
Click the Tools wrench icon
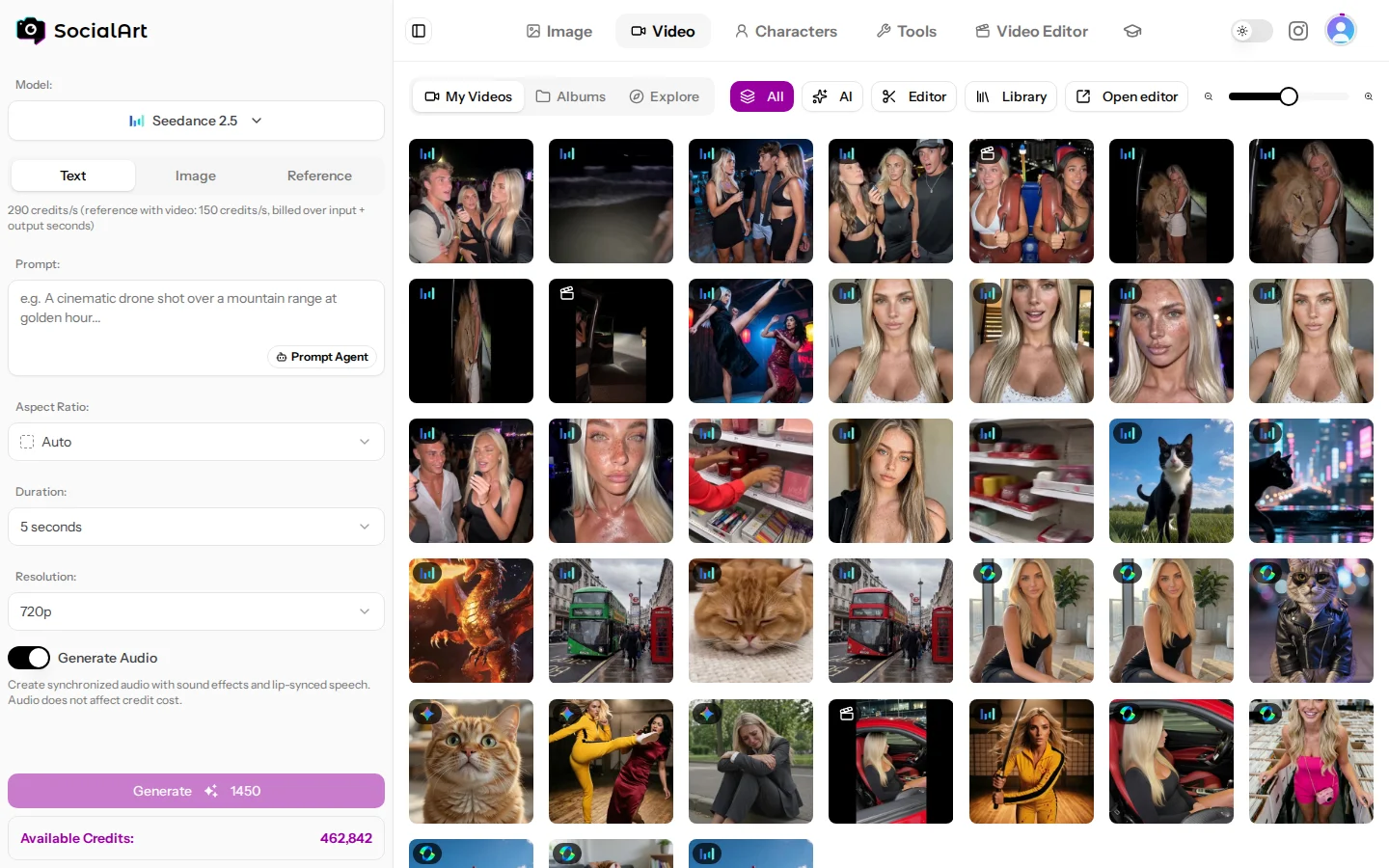pos(884,31)
